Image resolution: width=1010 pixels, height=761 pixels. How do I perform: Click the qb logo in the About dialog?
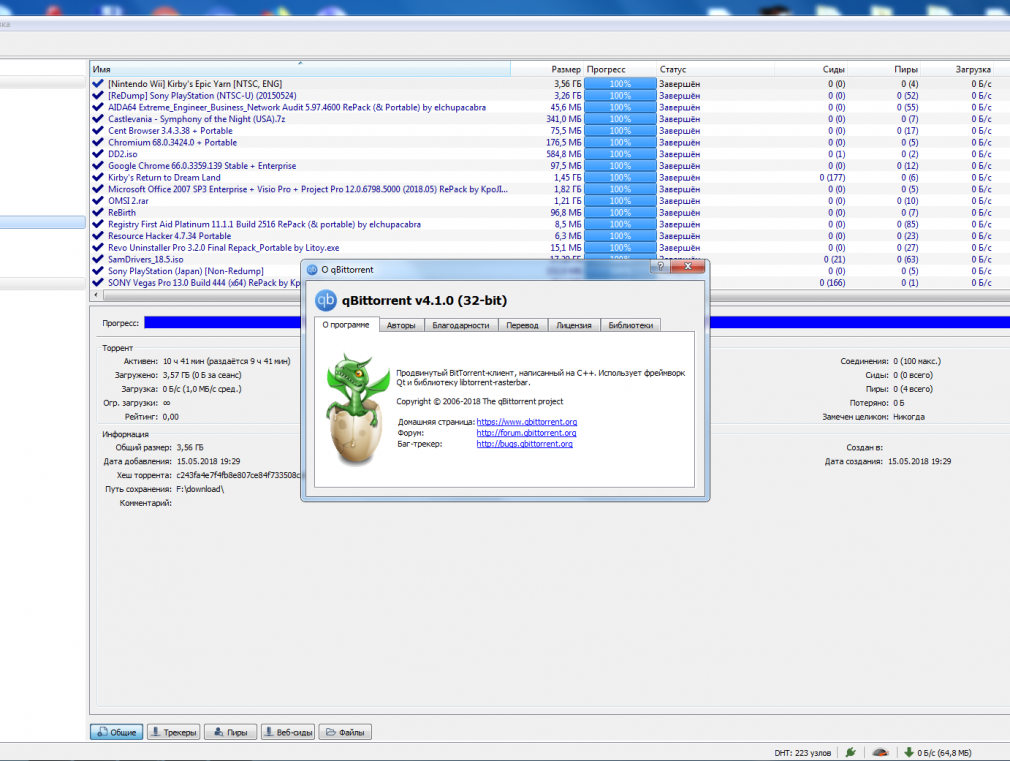pyautogui.click(x=325, y=300)
